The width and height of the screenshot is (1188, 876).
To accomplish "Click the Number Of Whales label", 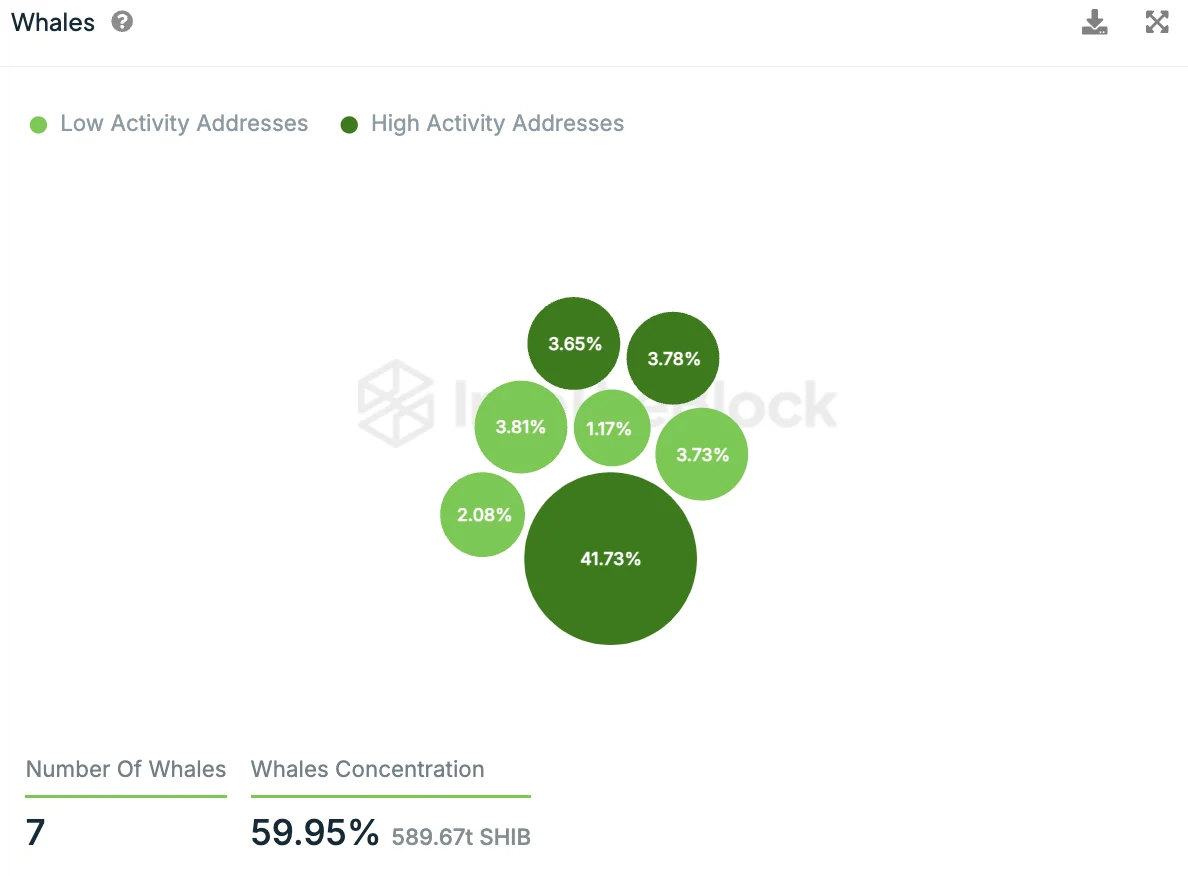I will pos(126,769).
